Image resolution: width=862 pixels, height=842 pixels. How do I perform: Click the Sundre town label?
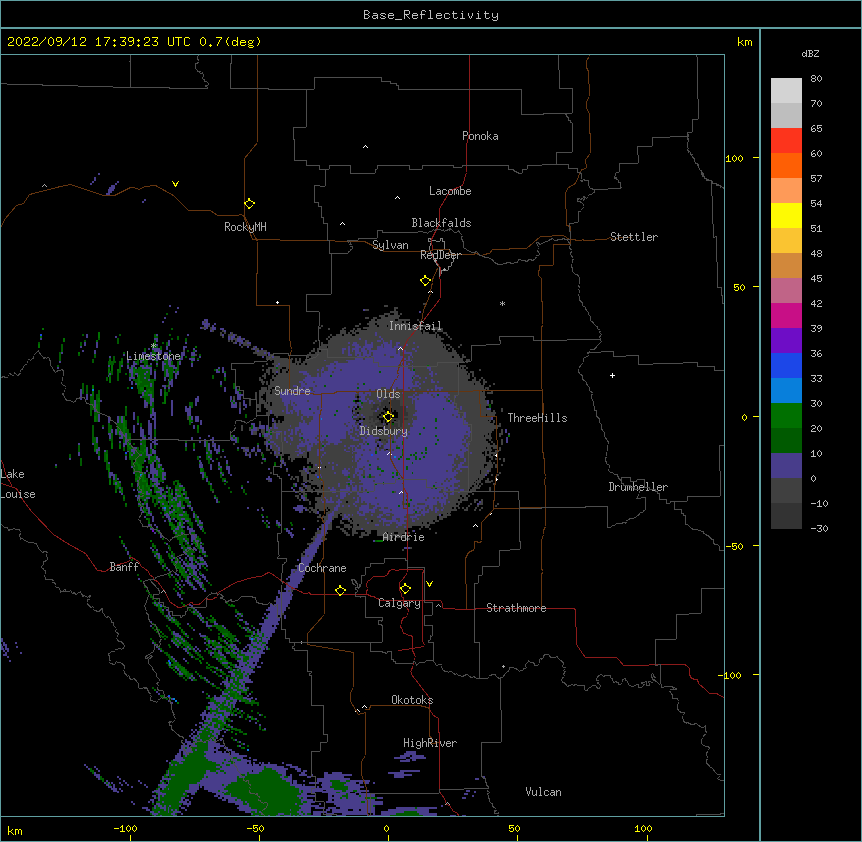pyautogui.click(x=292, y=391)
